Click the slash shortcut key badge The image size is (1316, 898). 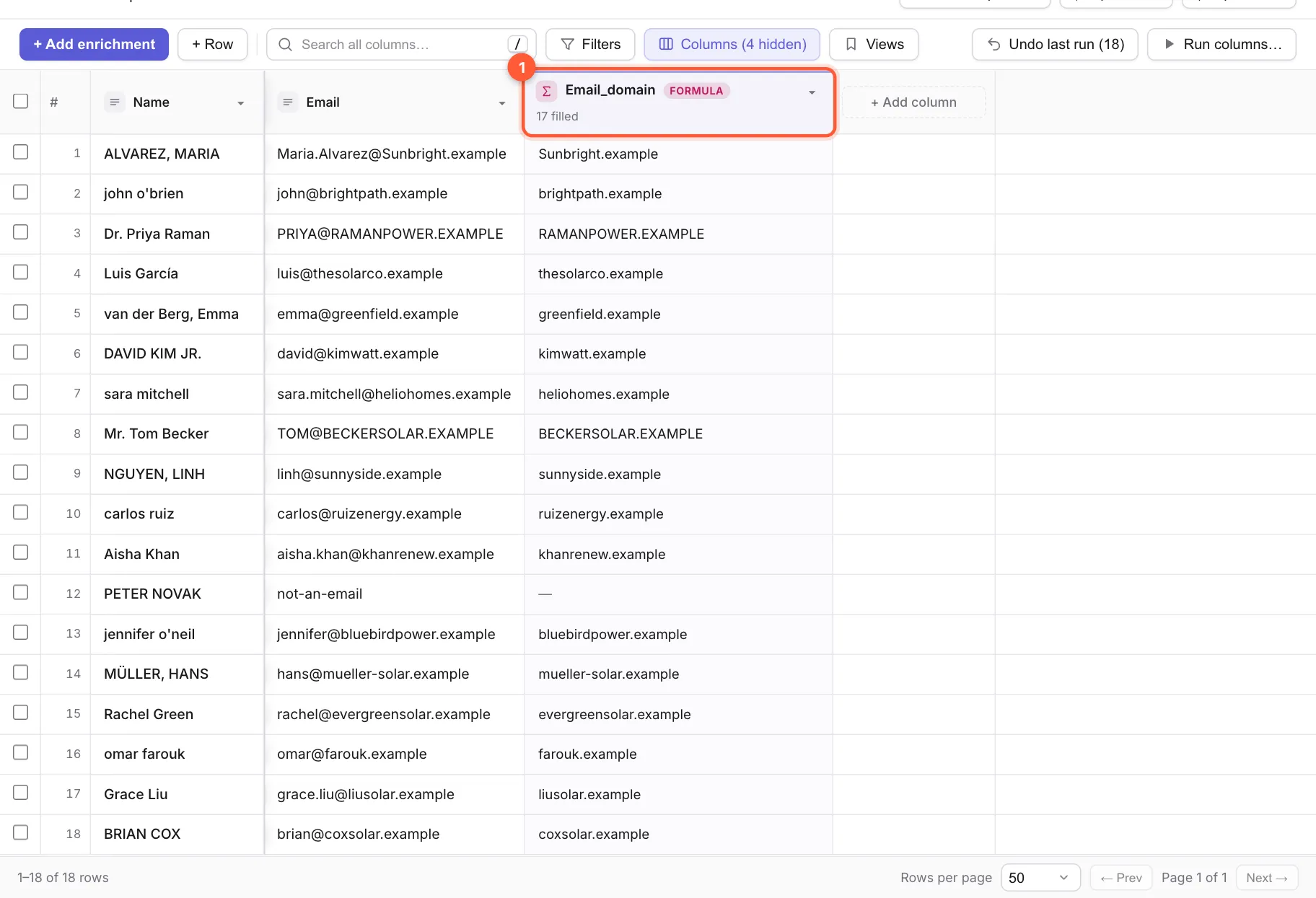(x=517, y=45)
